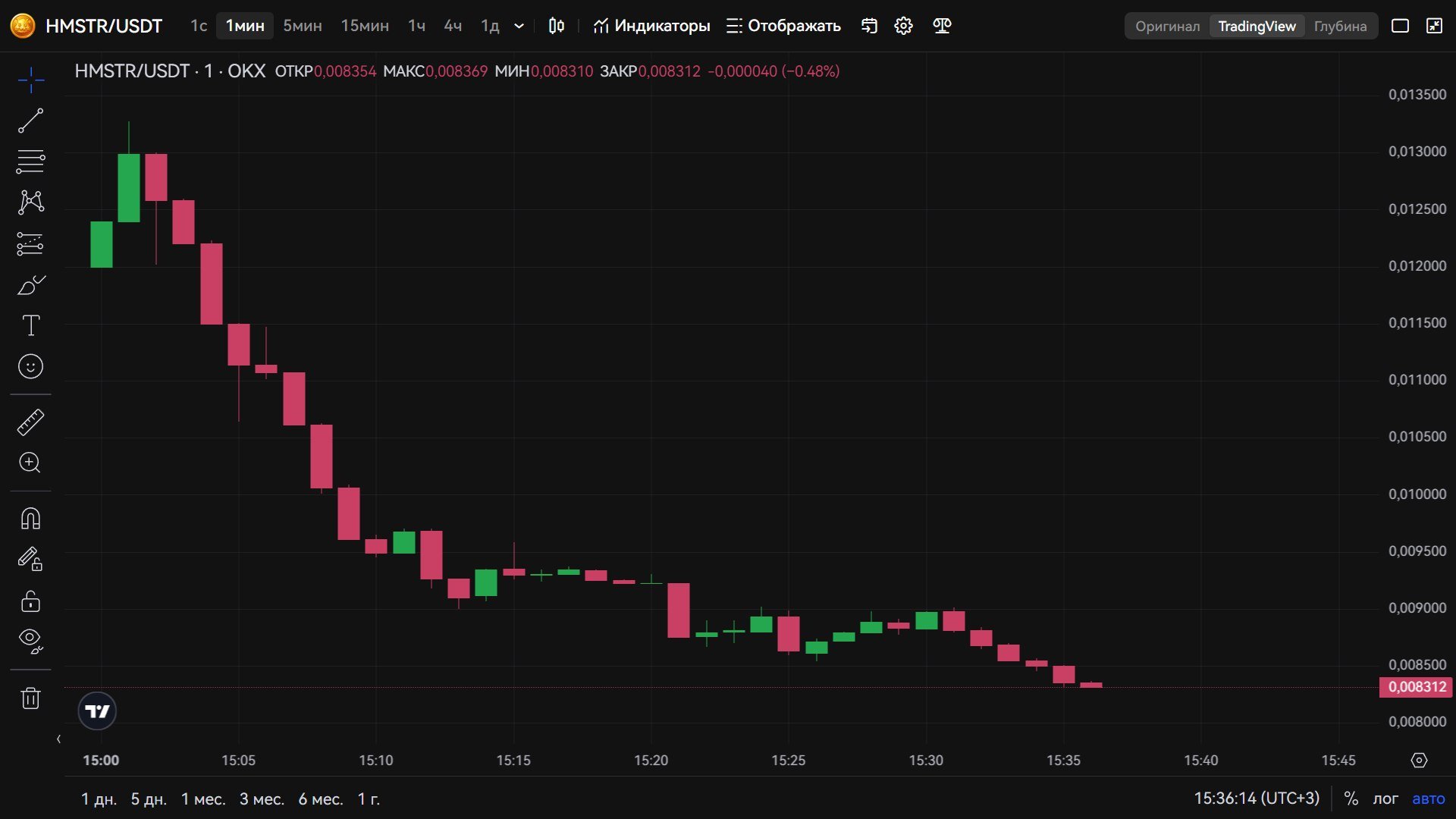Collapse the left drawing toolbar arrow
The image size is (1456, 819).
coord(58,739)
